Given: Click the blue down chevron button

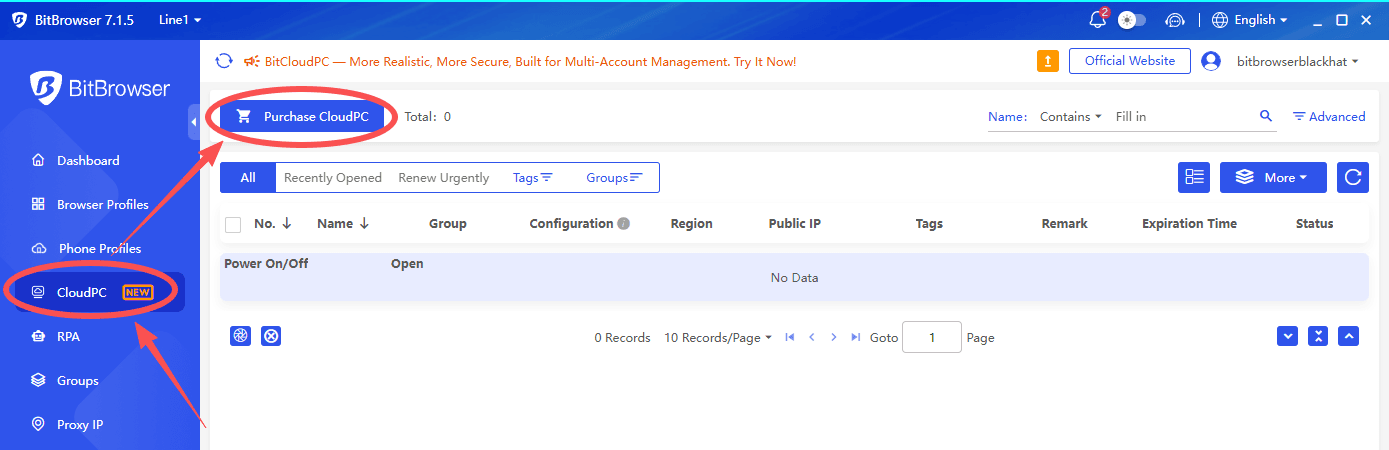Looking at the screenshot, I should (1288, 336).
